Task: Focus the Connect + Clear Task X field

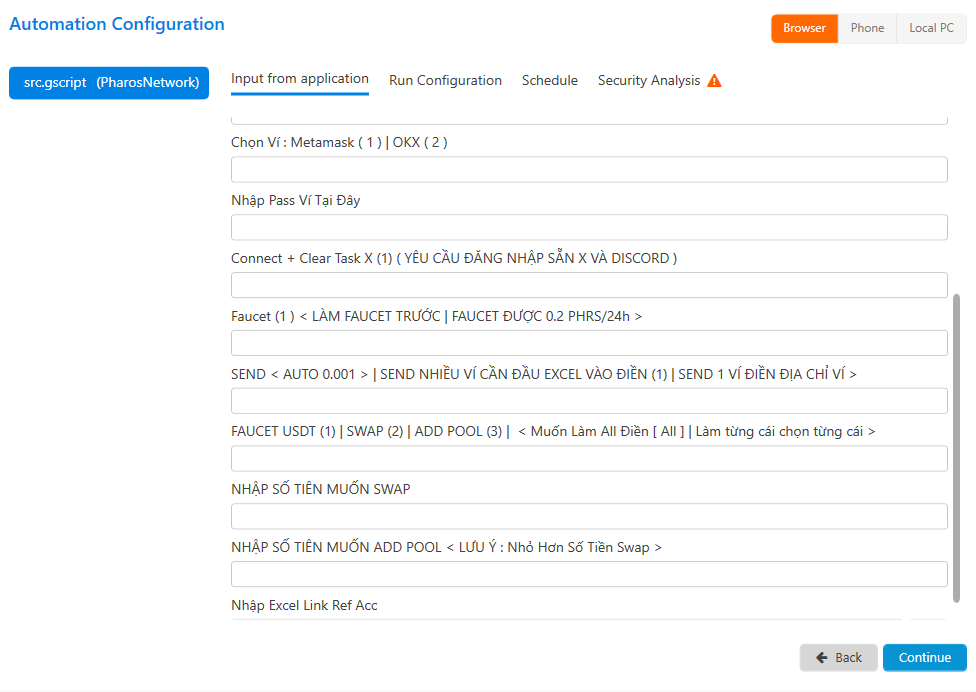Action: coord(589,285)
